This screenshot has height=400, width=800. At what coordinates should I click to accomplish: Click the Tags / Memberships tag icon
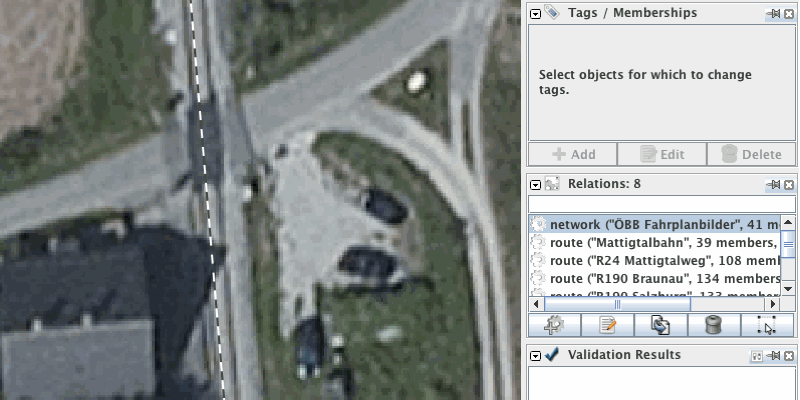click(x=552, y=13)
